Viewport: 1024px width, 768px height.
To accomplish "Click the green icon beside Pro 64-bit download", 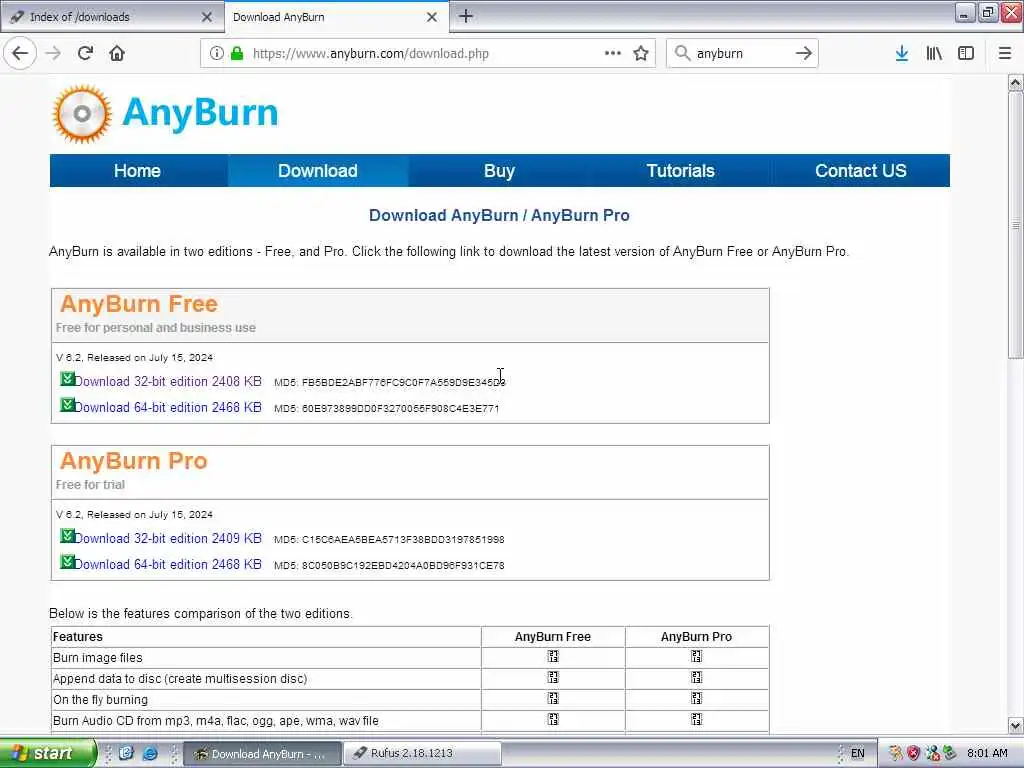I will click(x=67, y=562).
